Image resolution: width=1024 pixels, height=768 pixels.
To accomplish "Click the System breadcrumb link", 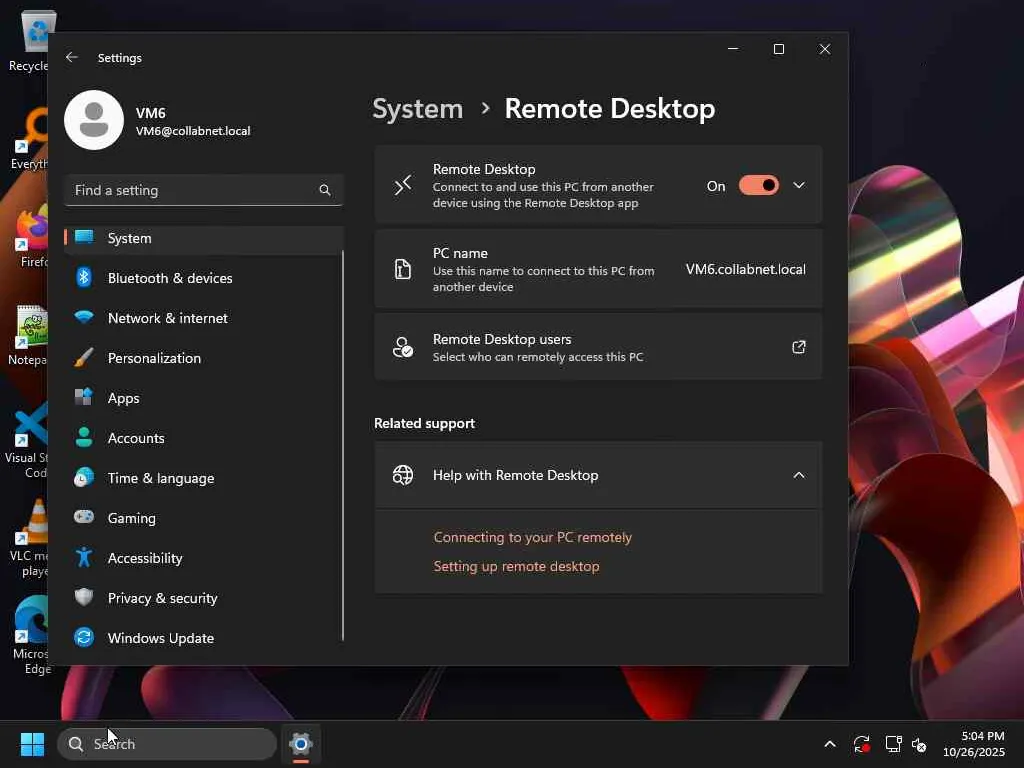I will pos(417,109).
